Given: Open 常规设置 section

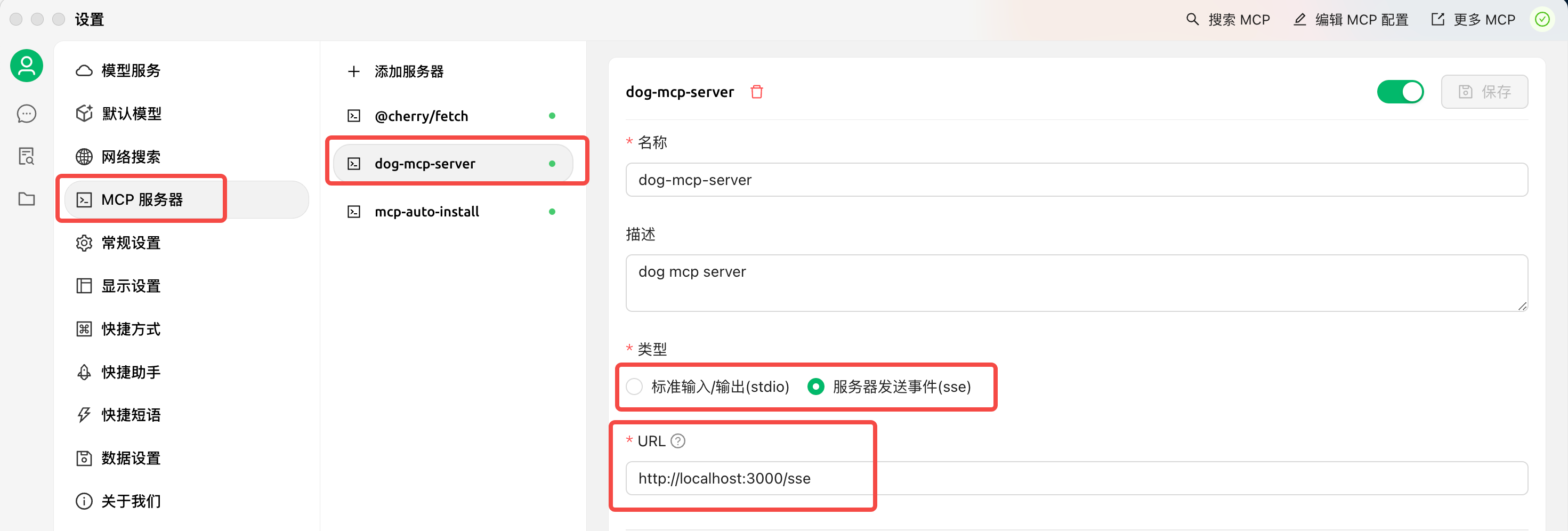Looking at the screenshot, I should tap(186, 243).
